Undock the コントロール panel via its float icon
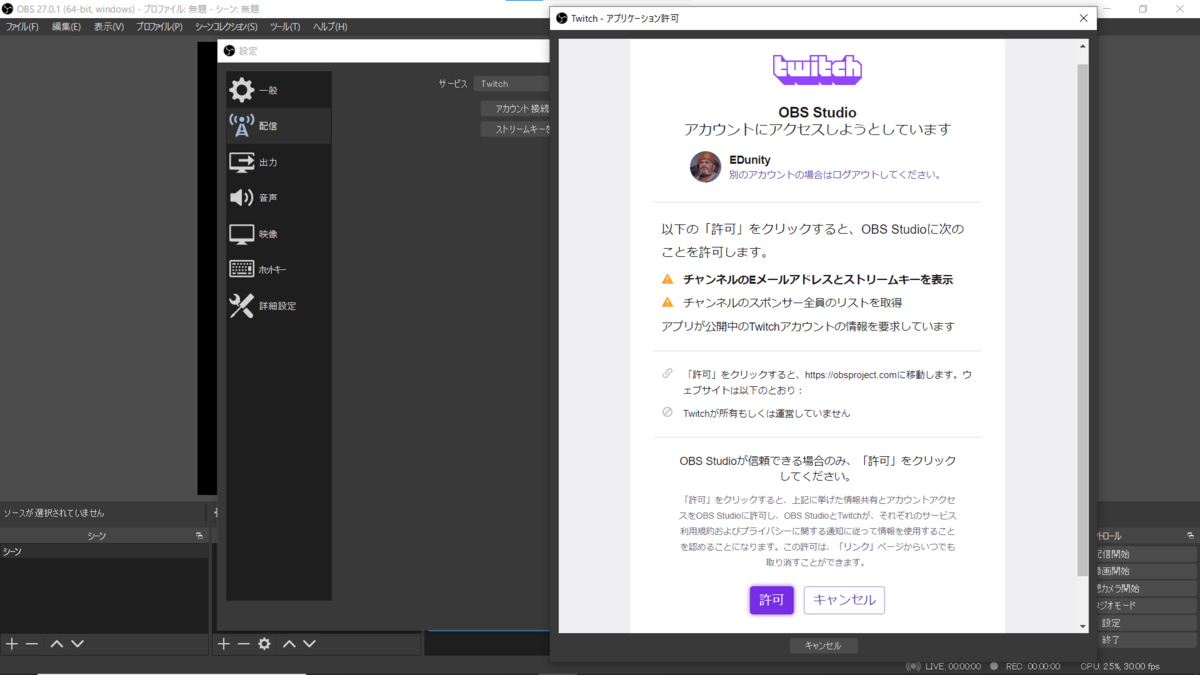 (1191, 536)
